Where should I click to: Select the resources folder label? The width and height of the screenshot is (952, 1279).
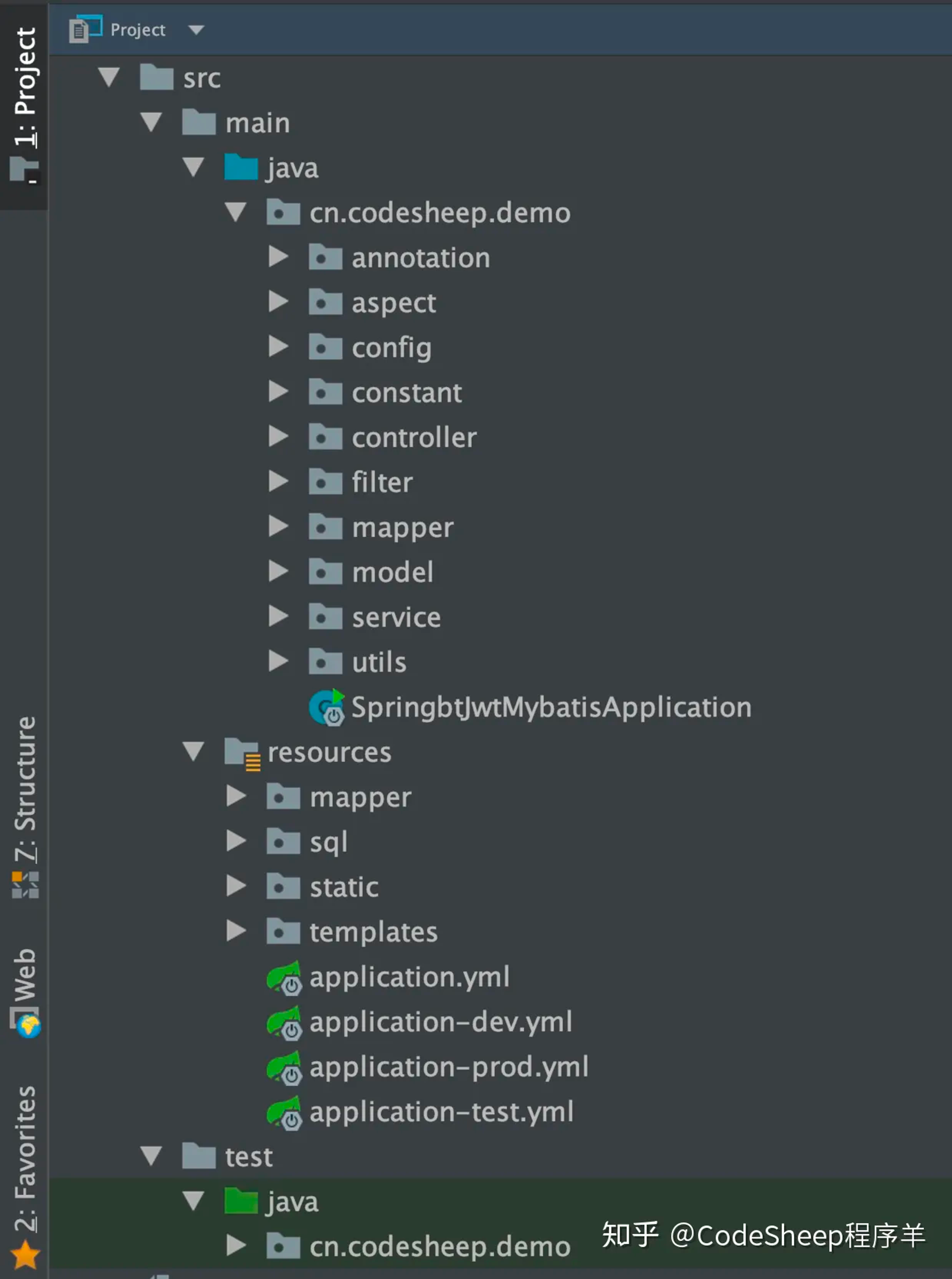coord(329,753)
